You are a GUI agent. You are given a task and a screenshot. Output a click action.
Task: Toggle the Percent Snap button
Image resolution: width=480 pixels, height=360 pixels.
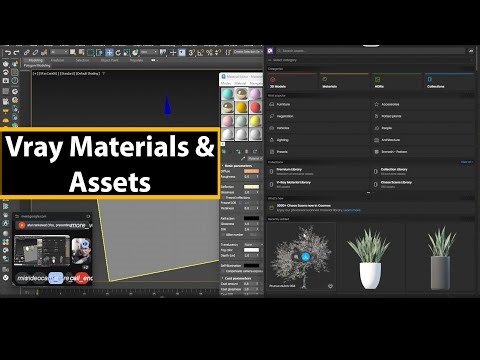[x=209, y=52]
